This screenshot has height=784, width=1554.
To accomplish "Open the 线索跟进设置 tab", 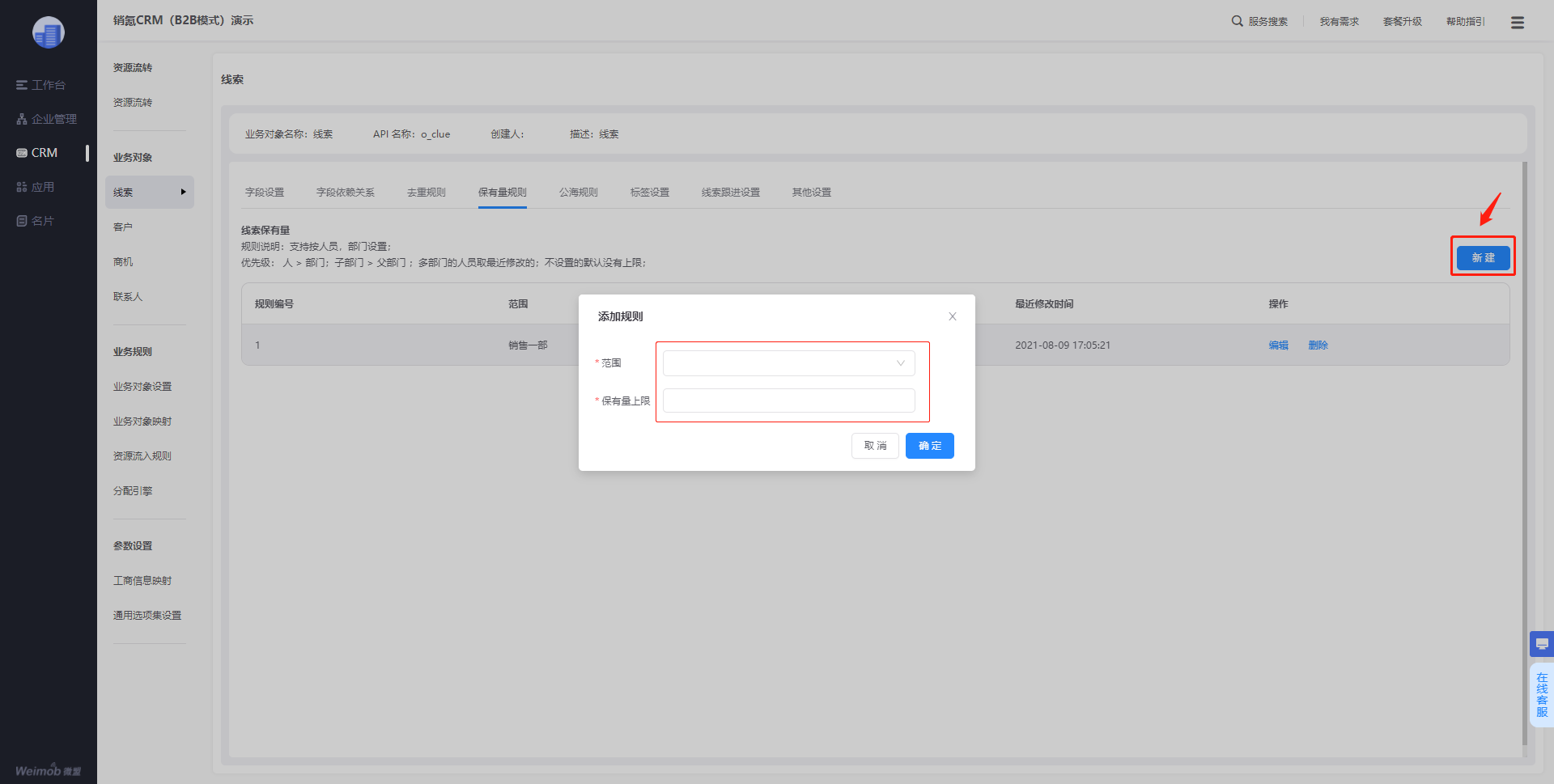I will coord(731,193).
